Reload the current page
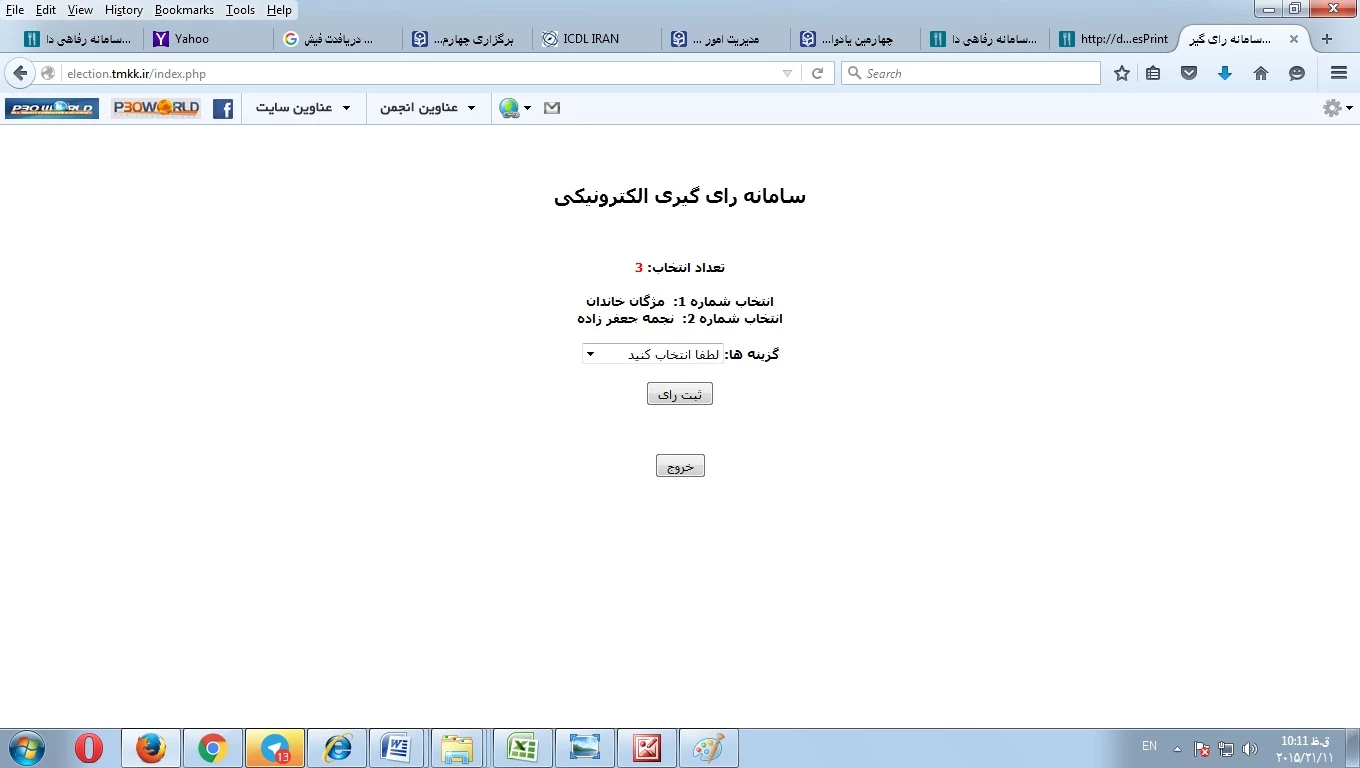The image size is (1360, 768). (817, 73)
